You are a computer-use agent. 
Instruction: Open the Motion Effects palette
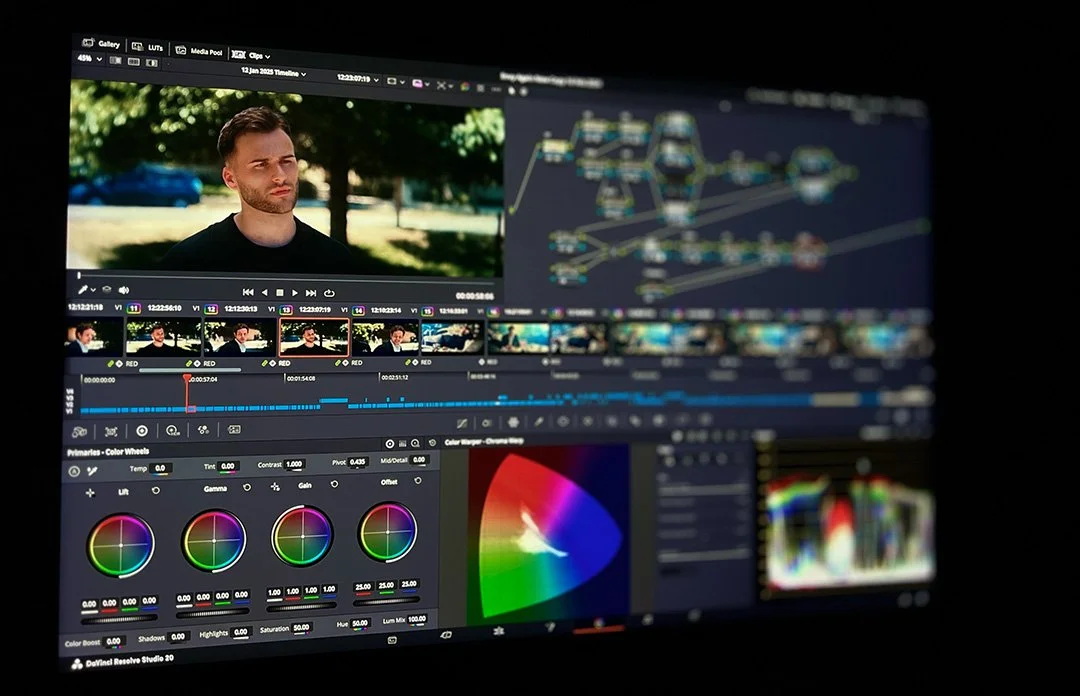coord(234,429)
